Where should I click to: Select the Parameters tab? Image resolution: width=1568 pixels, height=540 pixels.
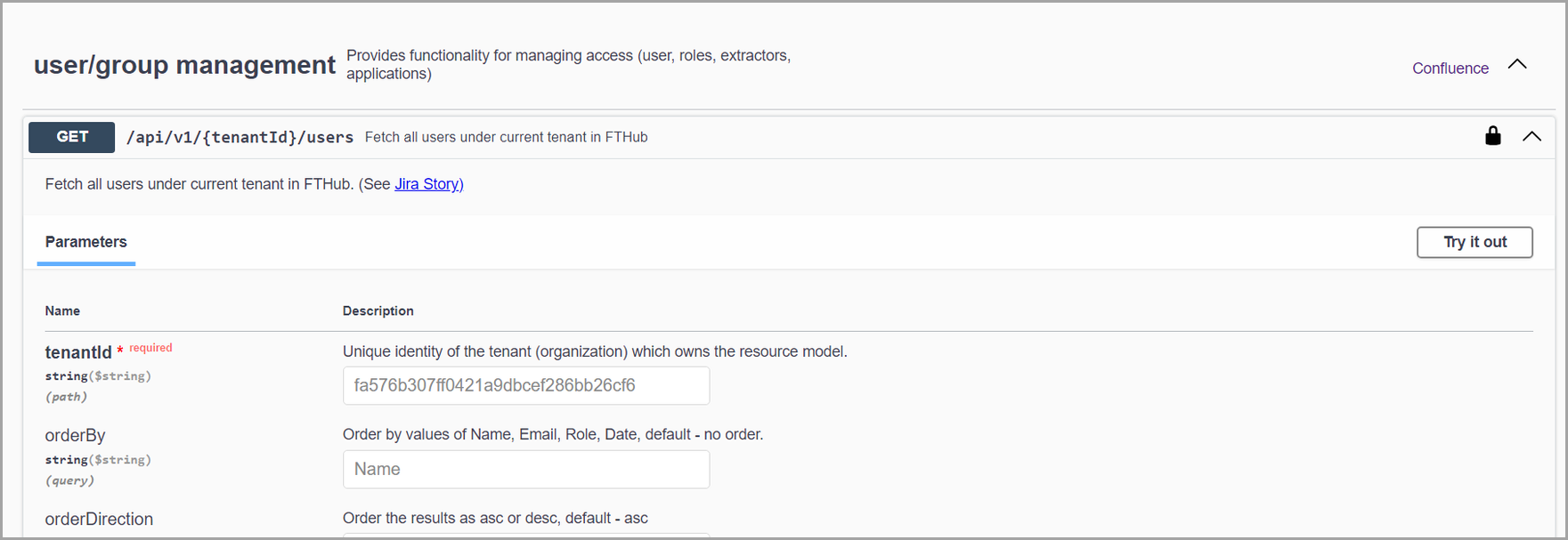[x=86, y=242]
